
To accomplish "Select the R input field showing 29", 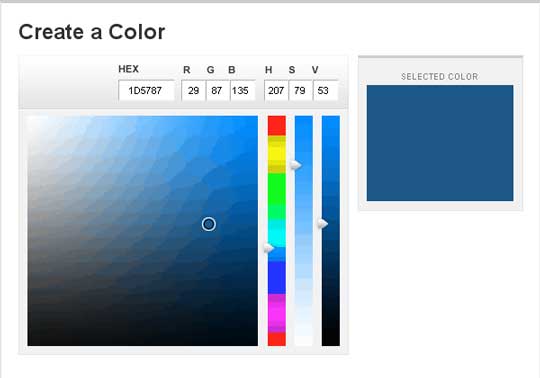I will point(194,91).
